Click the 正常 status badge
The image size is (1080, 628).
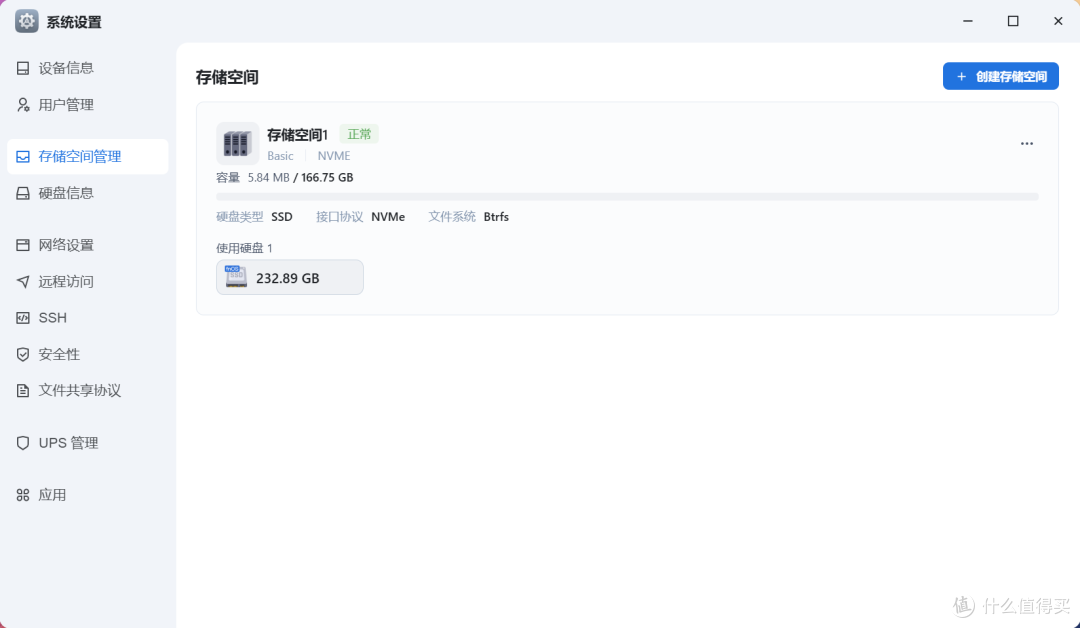click(x=359, y=134)
